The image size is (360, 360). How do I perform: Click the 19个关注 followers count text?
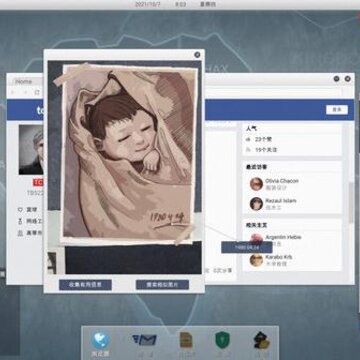pyautogui.click(x=266, y=150)
